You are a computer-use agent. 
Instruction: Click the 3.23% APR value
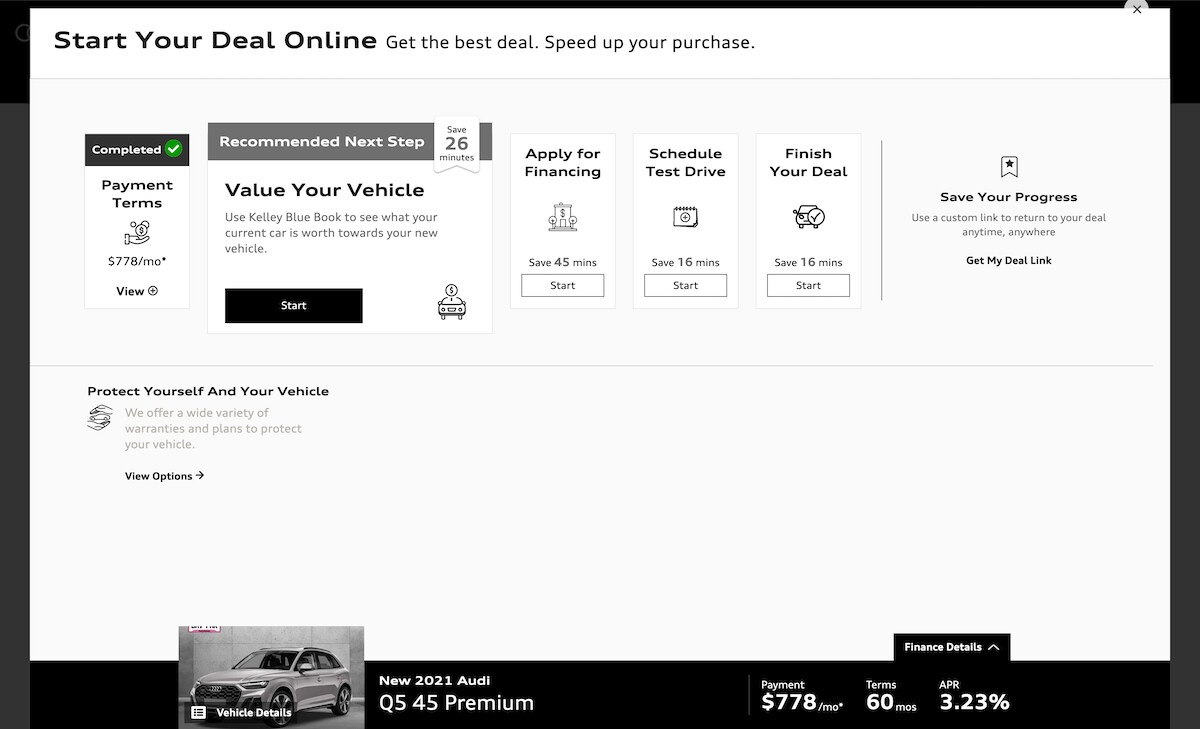(974, 702)
